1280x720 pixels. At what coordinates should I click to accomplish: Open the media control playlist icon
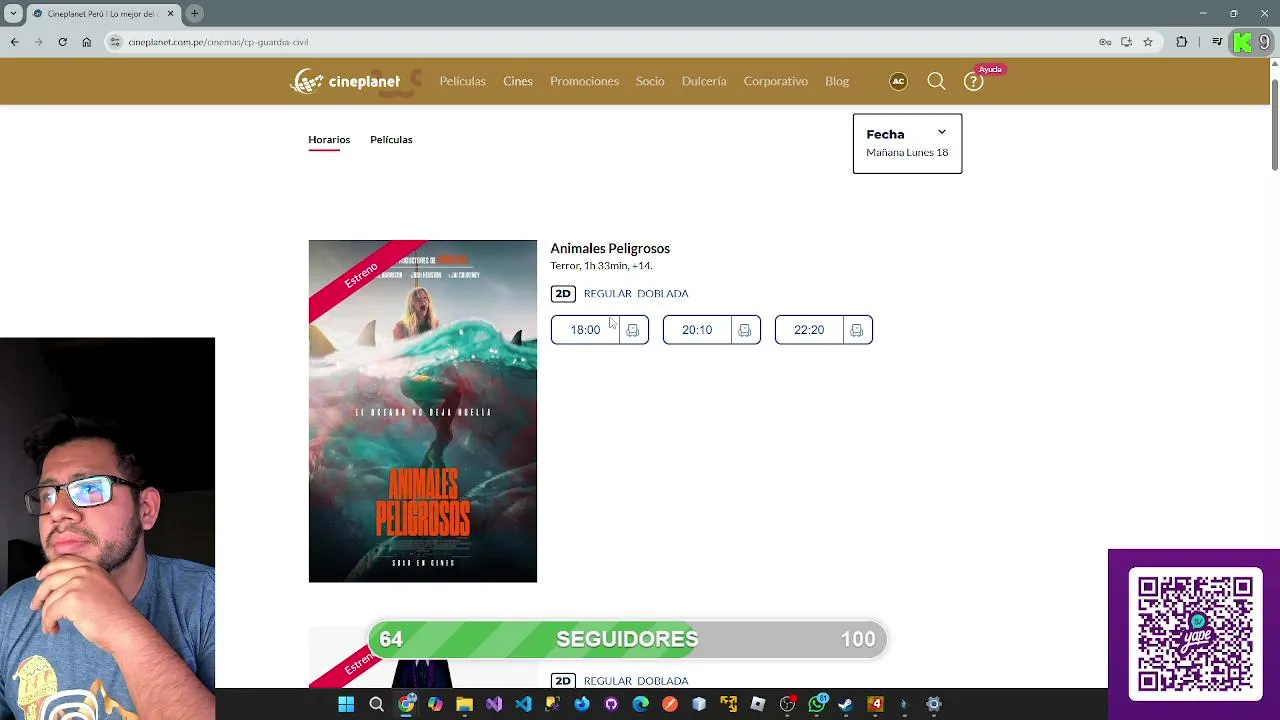click(1217, 42)
